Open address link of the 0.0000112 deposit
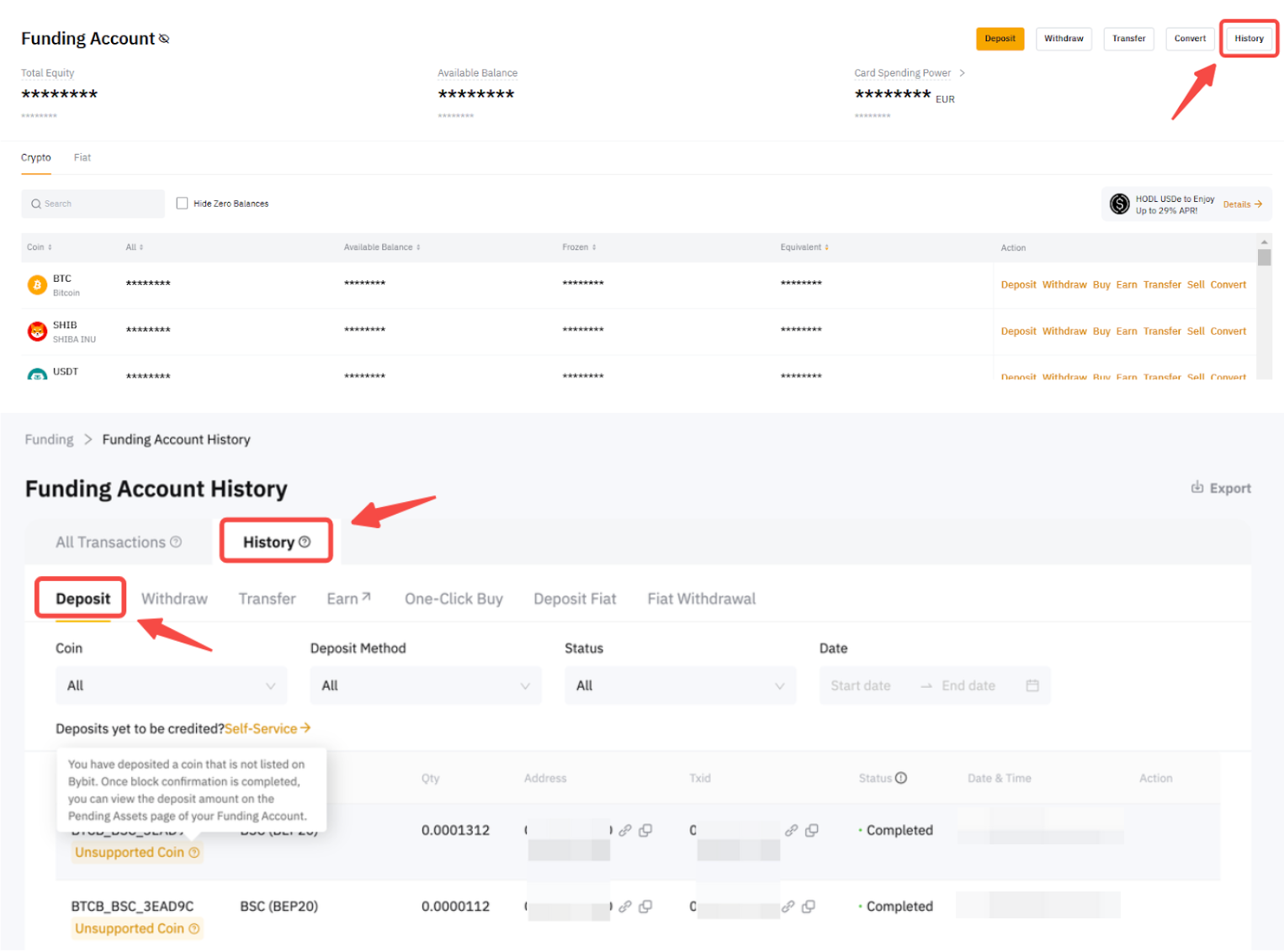 click(625, 907)
